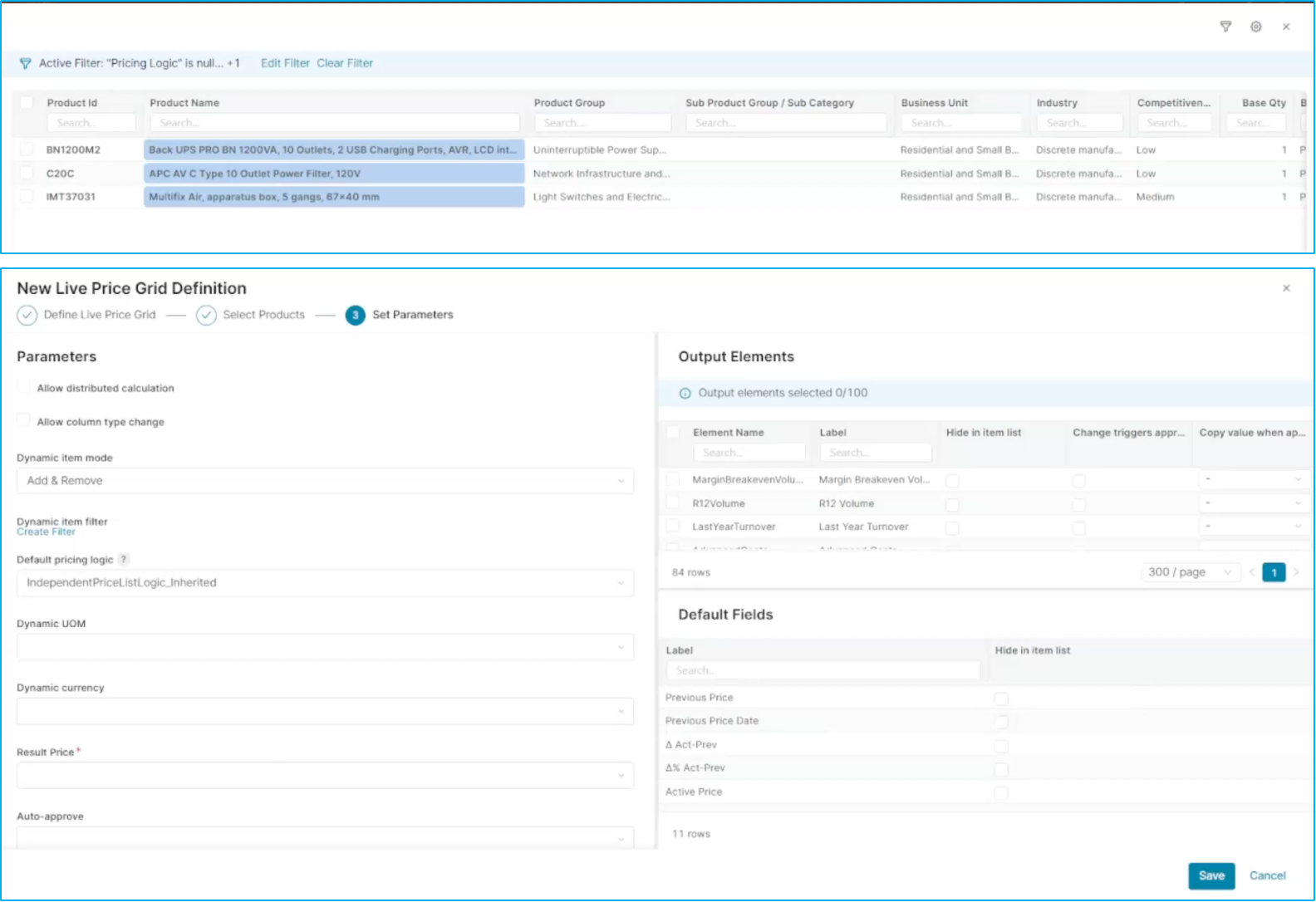
Task: Click the info icon beside Output elements selected
Action: click(685, 394)
